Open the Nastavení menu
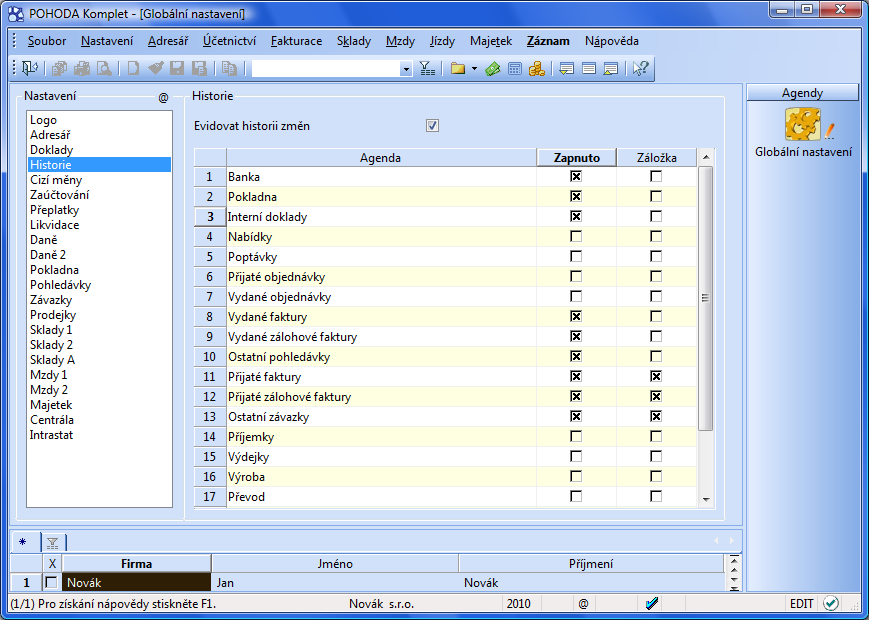This screenshot has width=869, height=620. (107, 41)
